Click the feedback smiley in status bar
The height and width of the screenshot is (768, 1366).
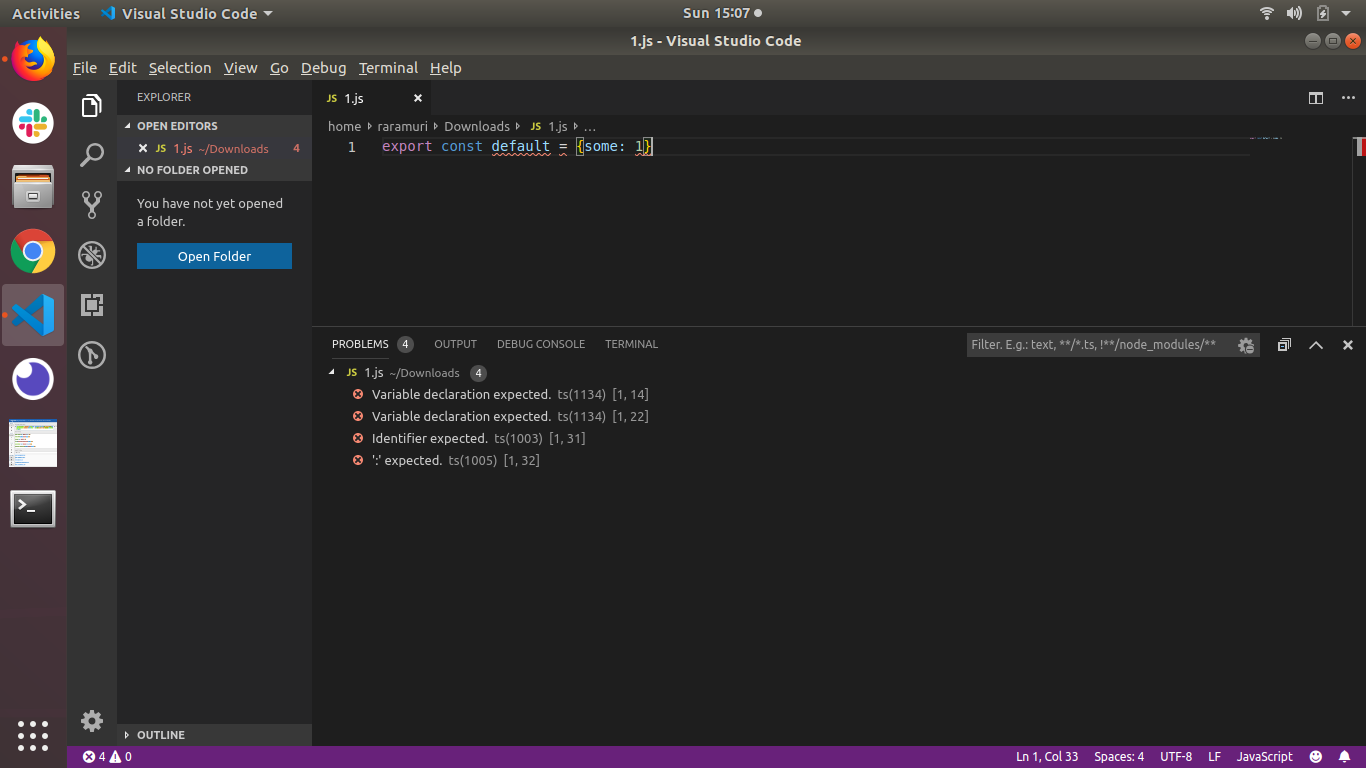click(1316, 757)
